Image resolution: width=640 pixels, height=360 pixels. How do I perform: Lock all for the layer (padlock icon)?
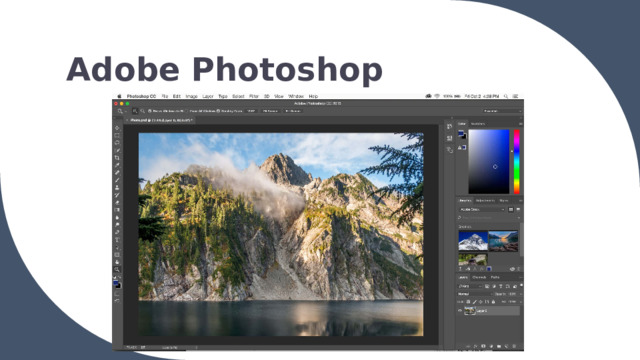[493, 302]
